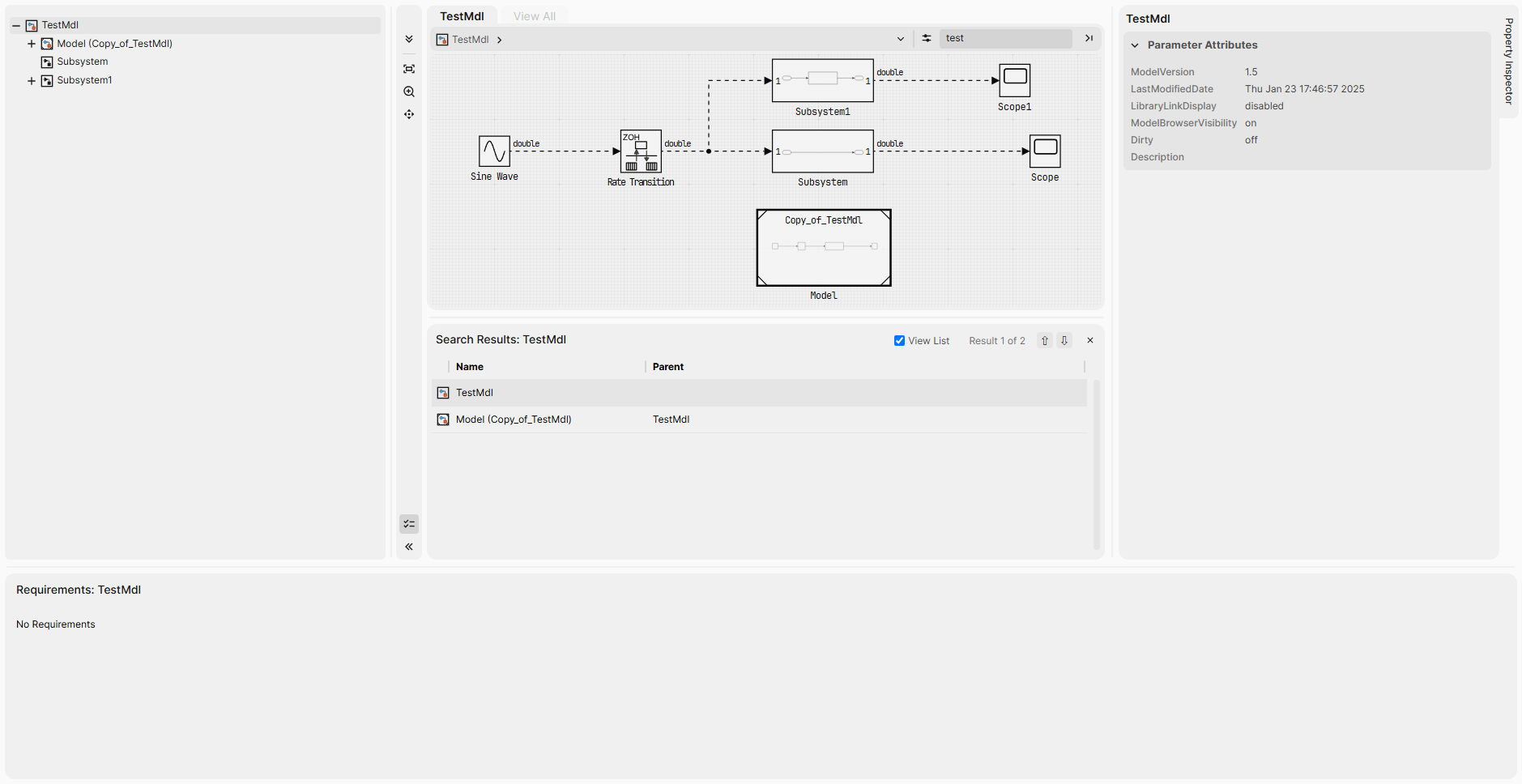Click the search results scrollbar
Screen dimensions: 1522x784
[1097, 464]
